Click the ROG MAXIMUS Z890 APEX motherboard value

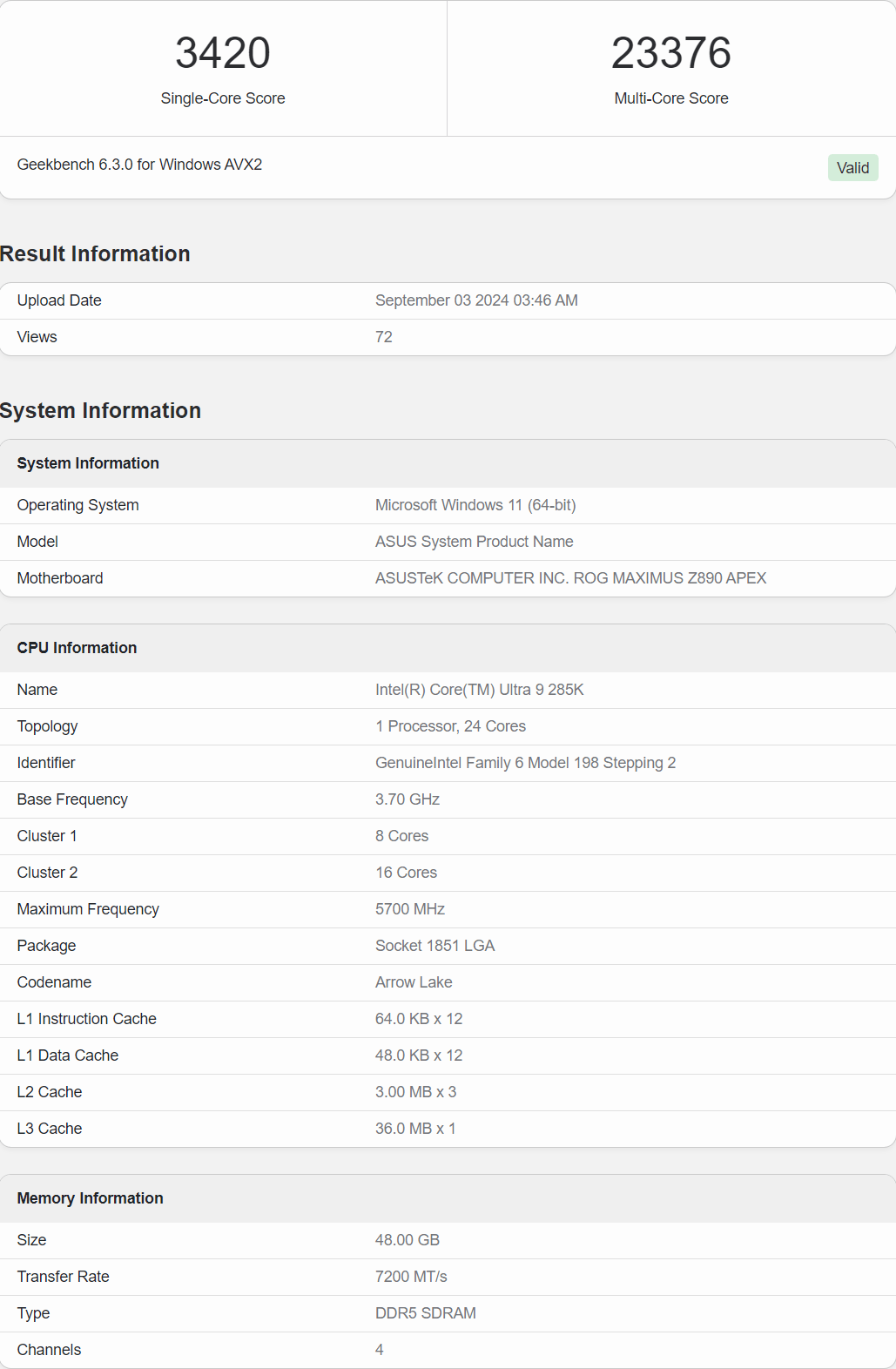pyautogui.click(x=570, y=578)
